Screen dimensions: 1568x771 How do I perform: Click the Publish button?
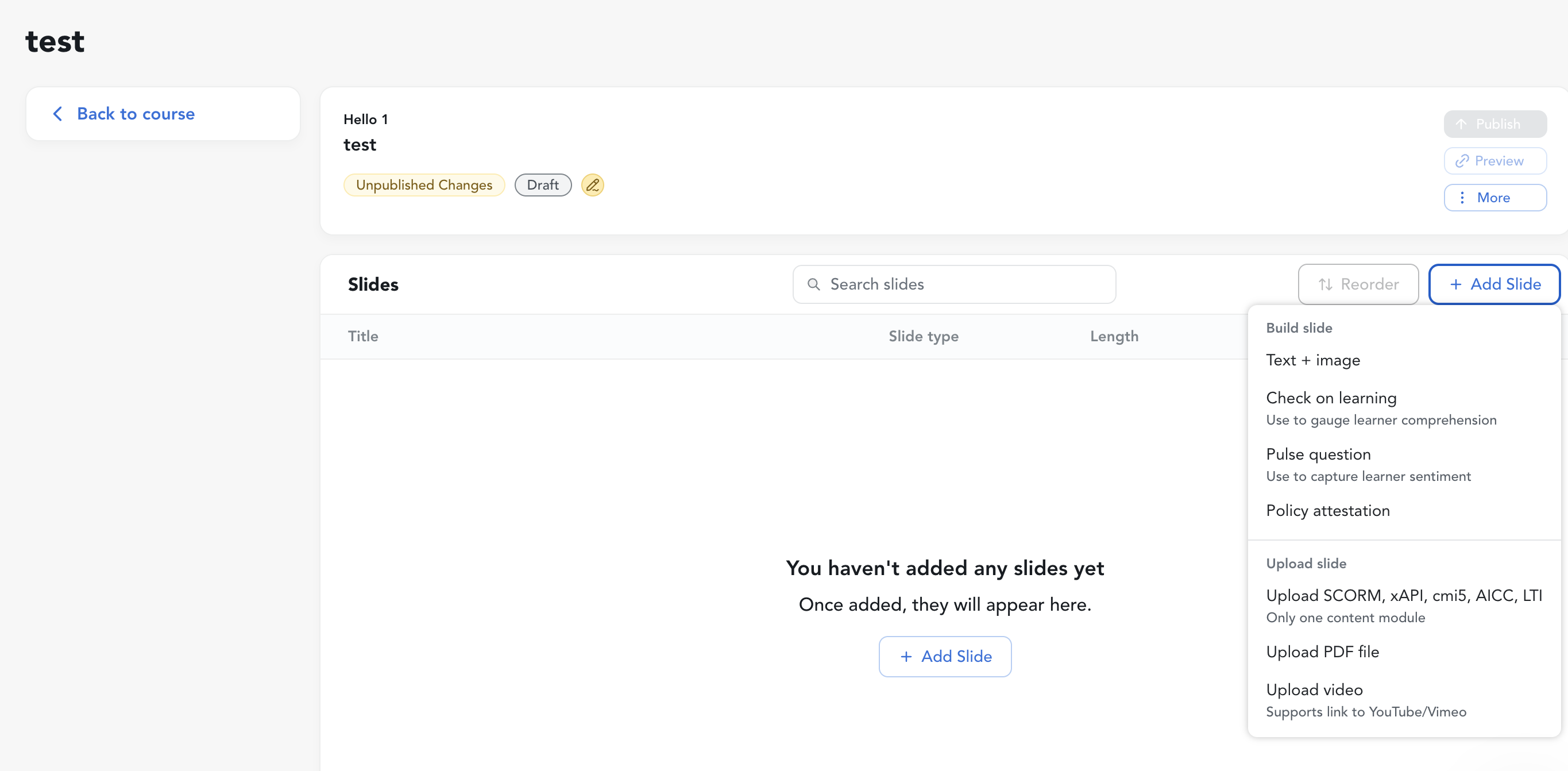coord(1495,124)
